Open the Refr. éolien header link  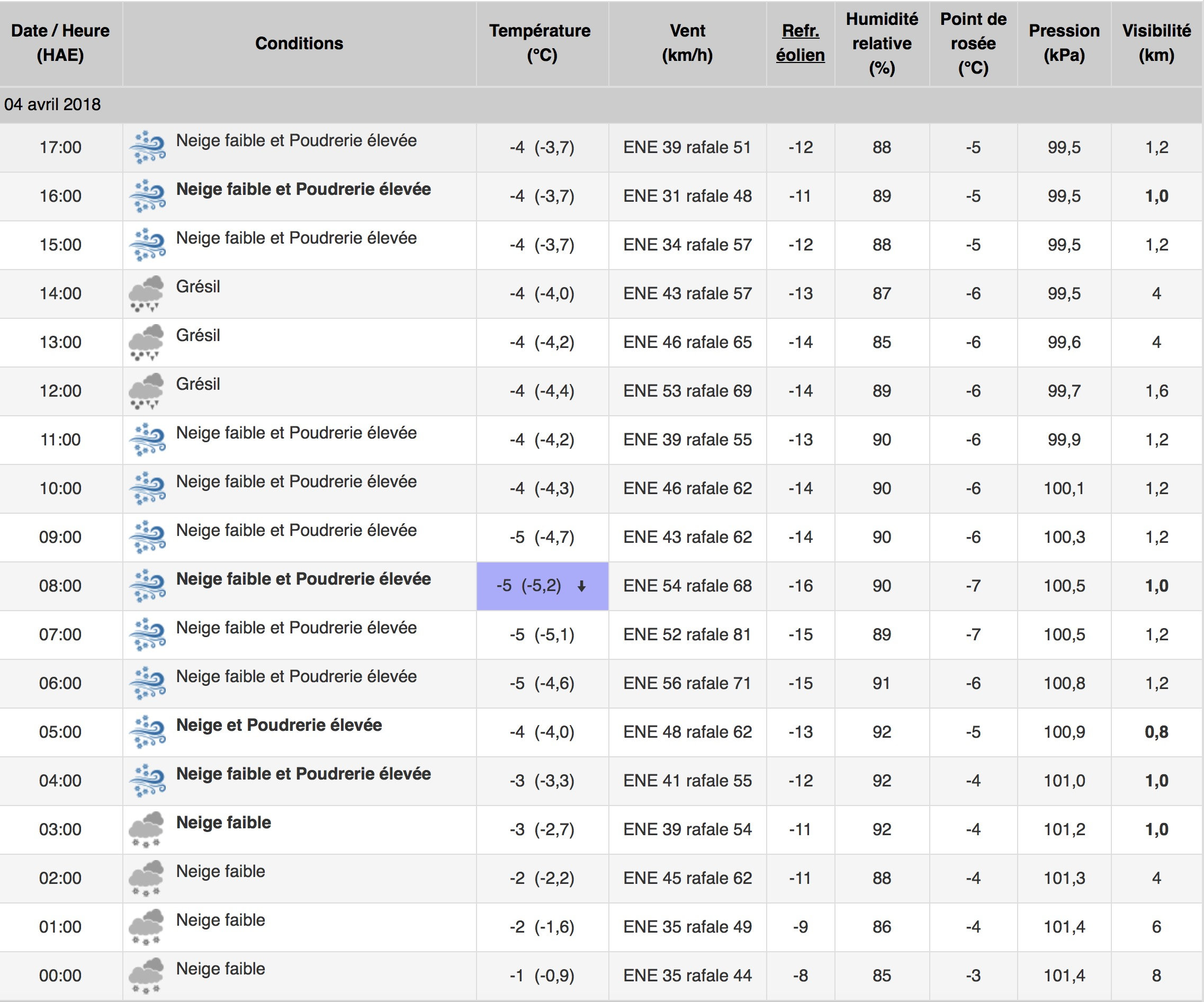tap(801, 43)
